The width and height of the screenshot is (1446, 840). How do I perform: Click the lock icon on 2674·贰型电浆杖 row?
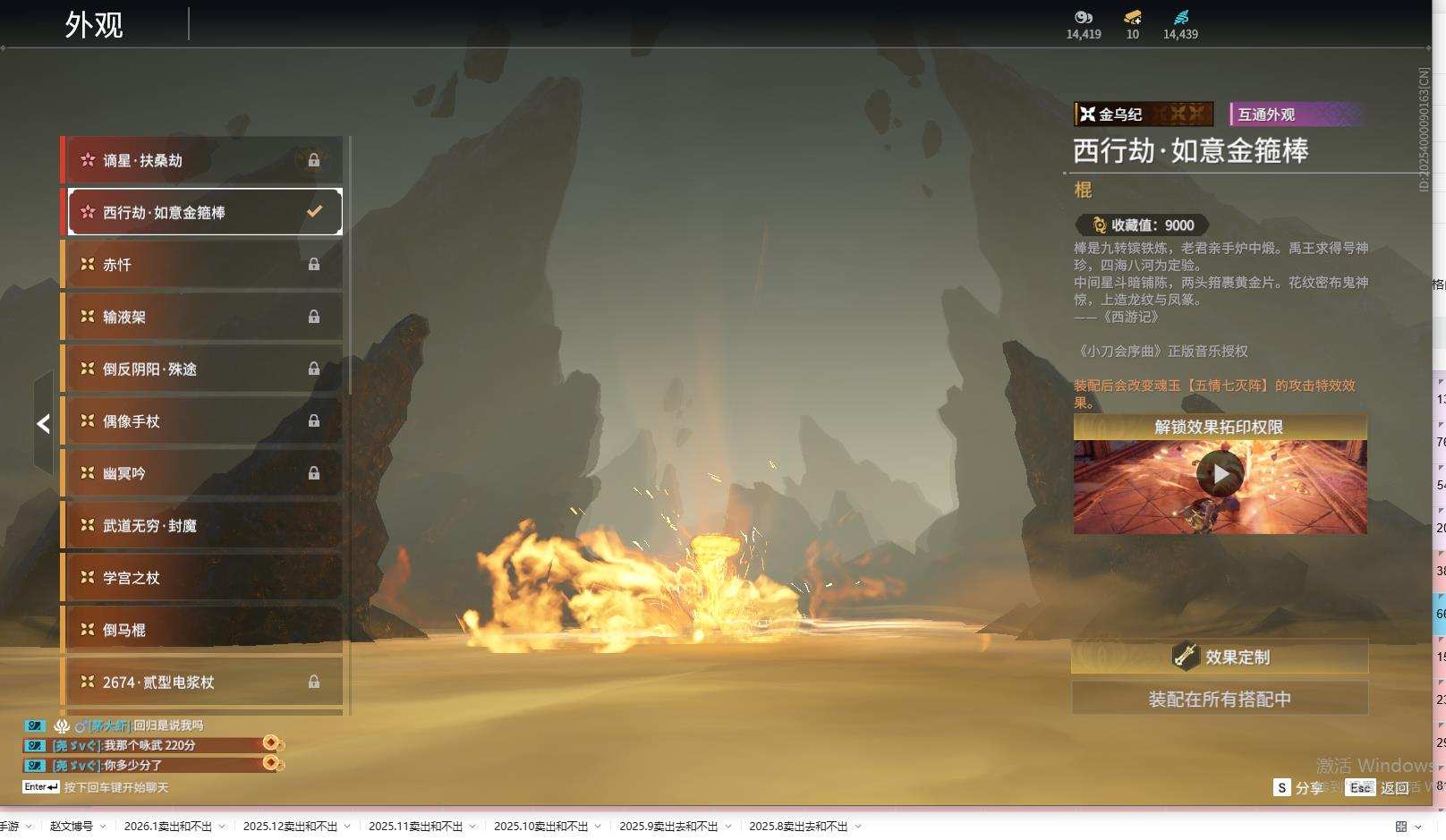[314, 682]
